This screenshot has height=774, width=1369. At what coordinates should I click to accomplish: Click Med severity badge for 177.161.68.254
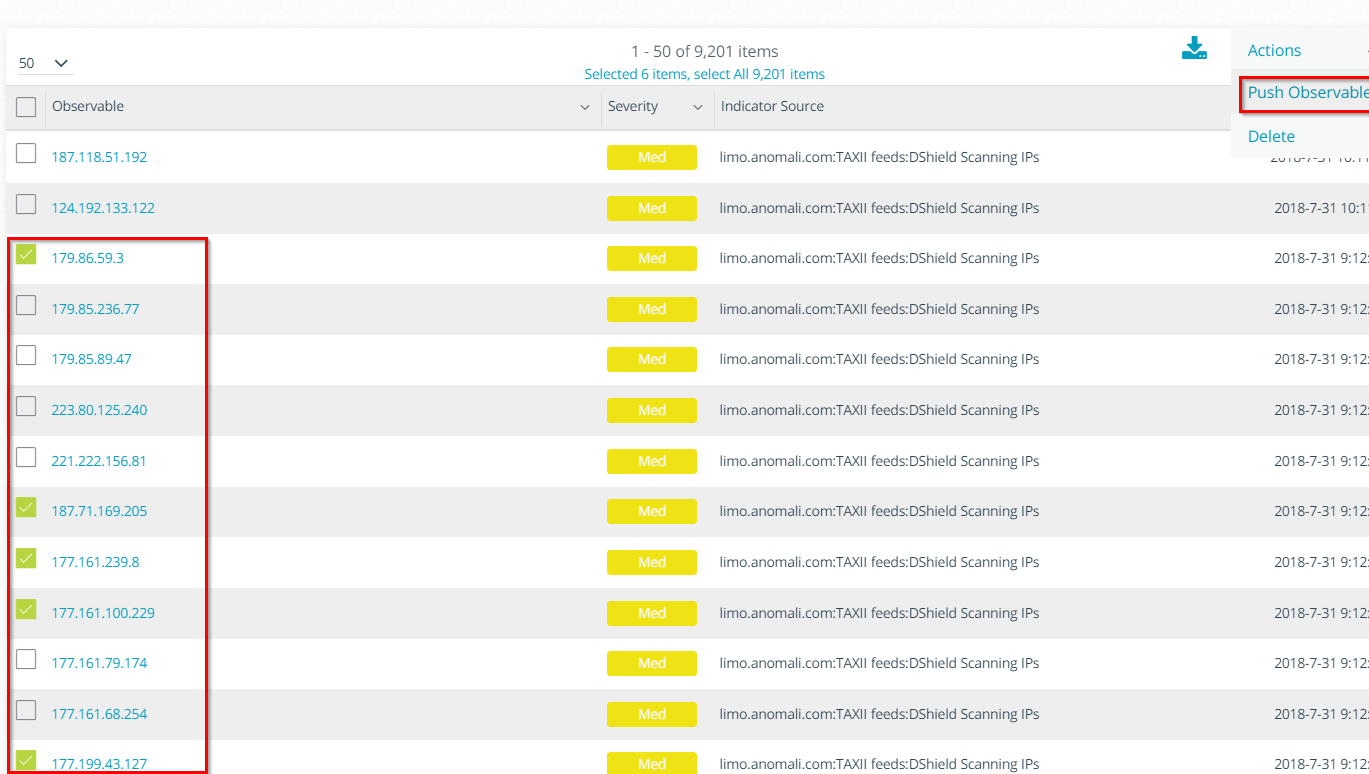651,714
